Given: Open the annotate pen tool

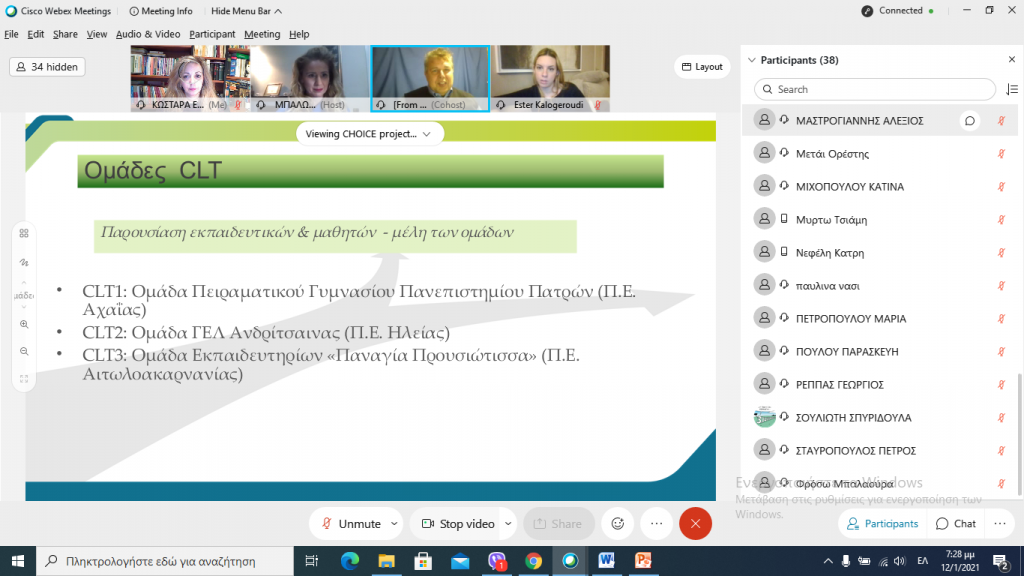Looking at the screenshot, I should coord(24,262).
